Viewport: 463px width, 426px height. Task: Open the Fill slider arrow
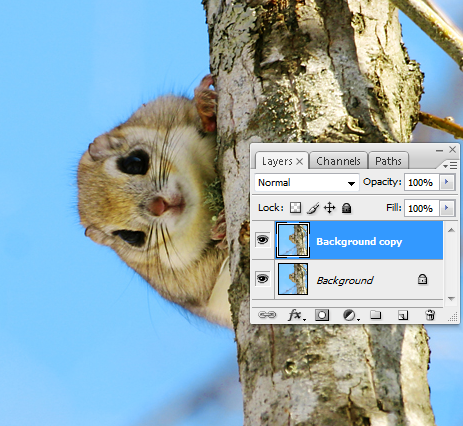click(x=447, y=208)
